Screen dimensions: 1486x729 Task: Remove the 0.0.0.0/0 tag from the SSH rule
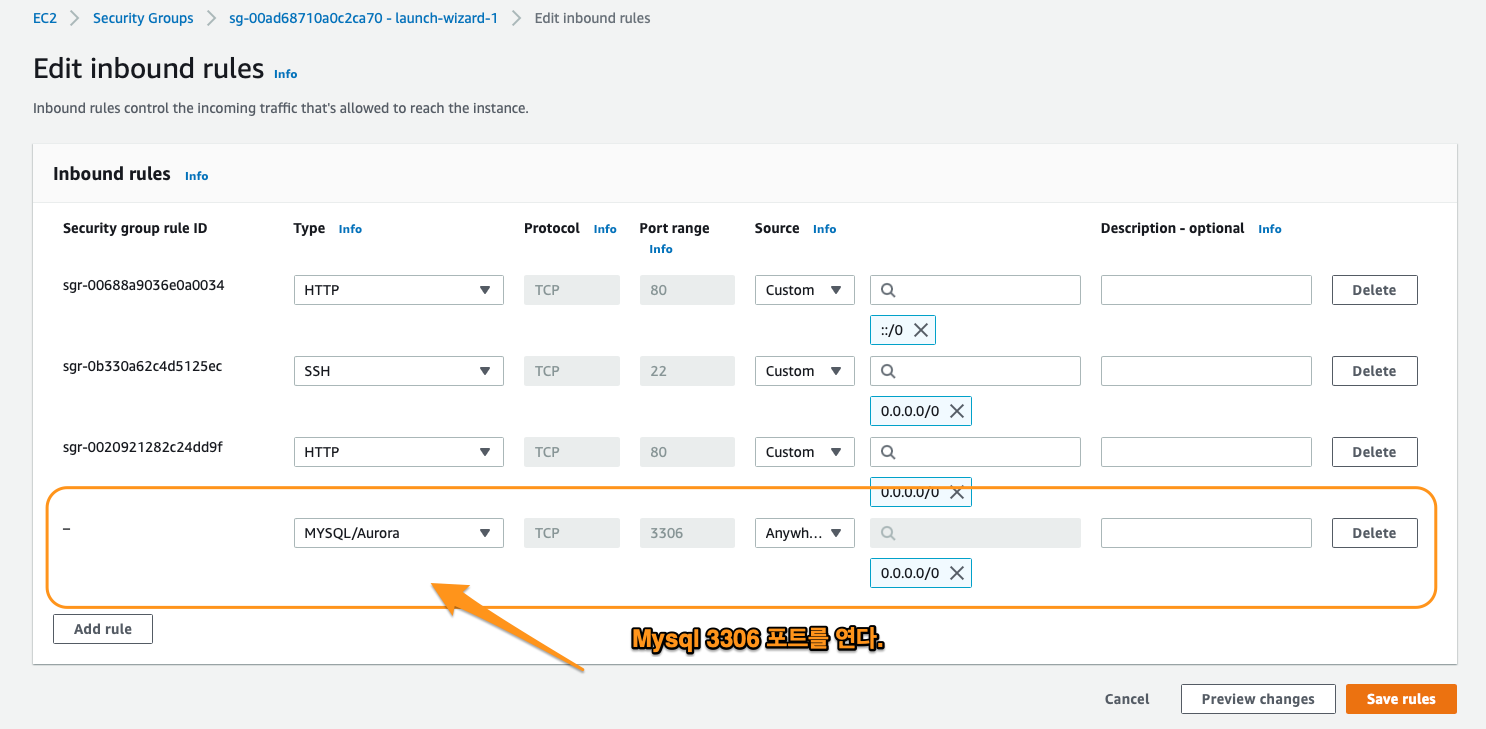(956, 410)
